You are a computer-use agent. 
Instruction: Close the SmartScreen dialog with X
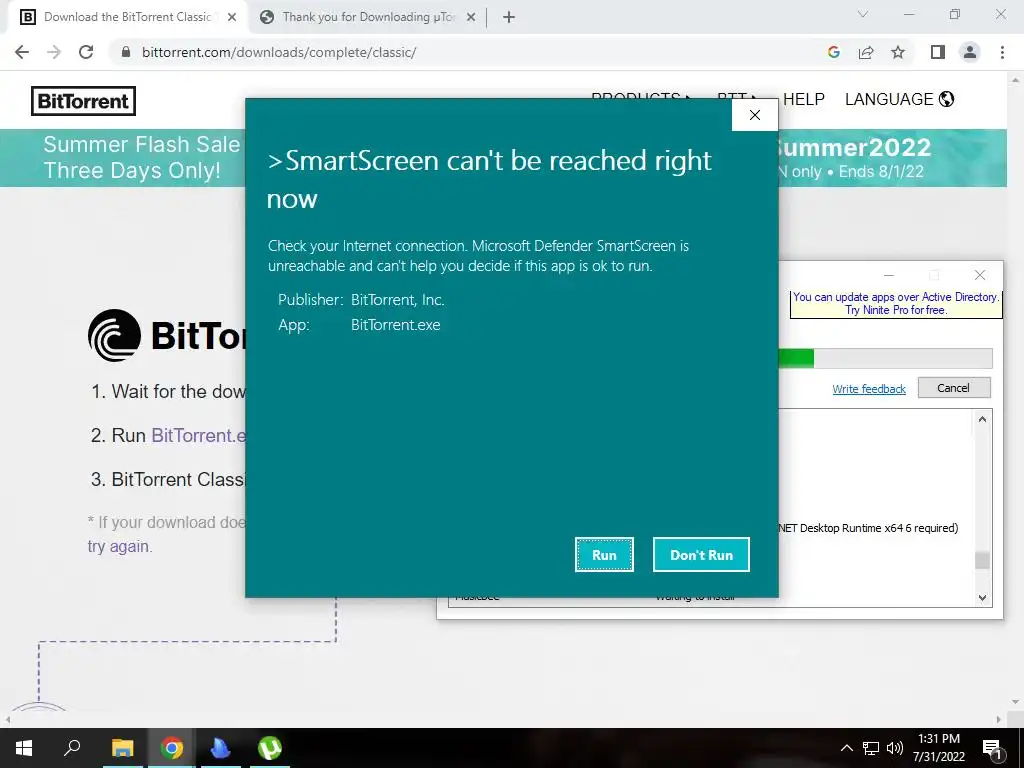755,115
